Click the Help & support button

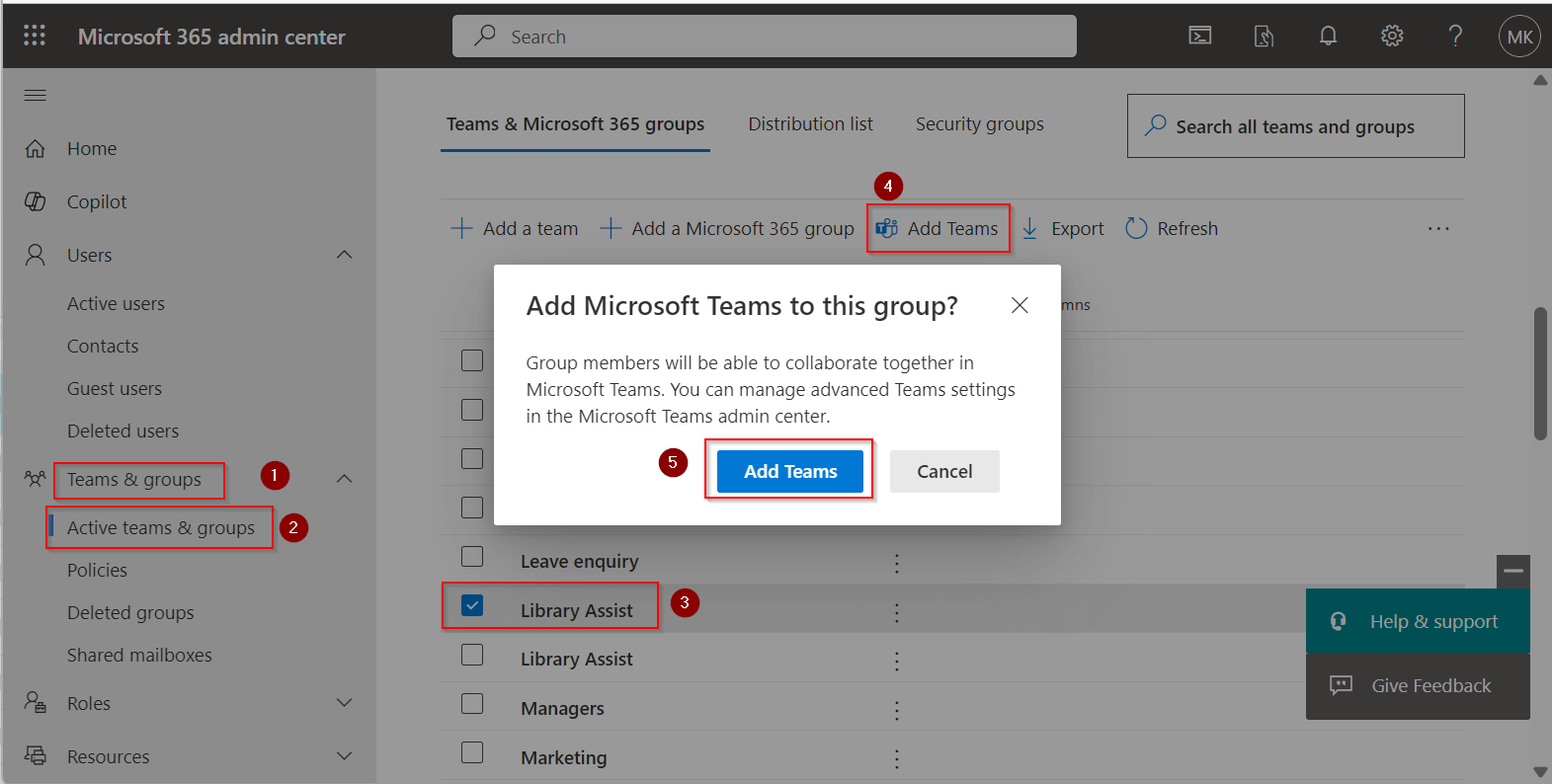point(1418,621)
